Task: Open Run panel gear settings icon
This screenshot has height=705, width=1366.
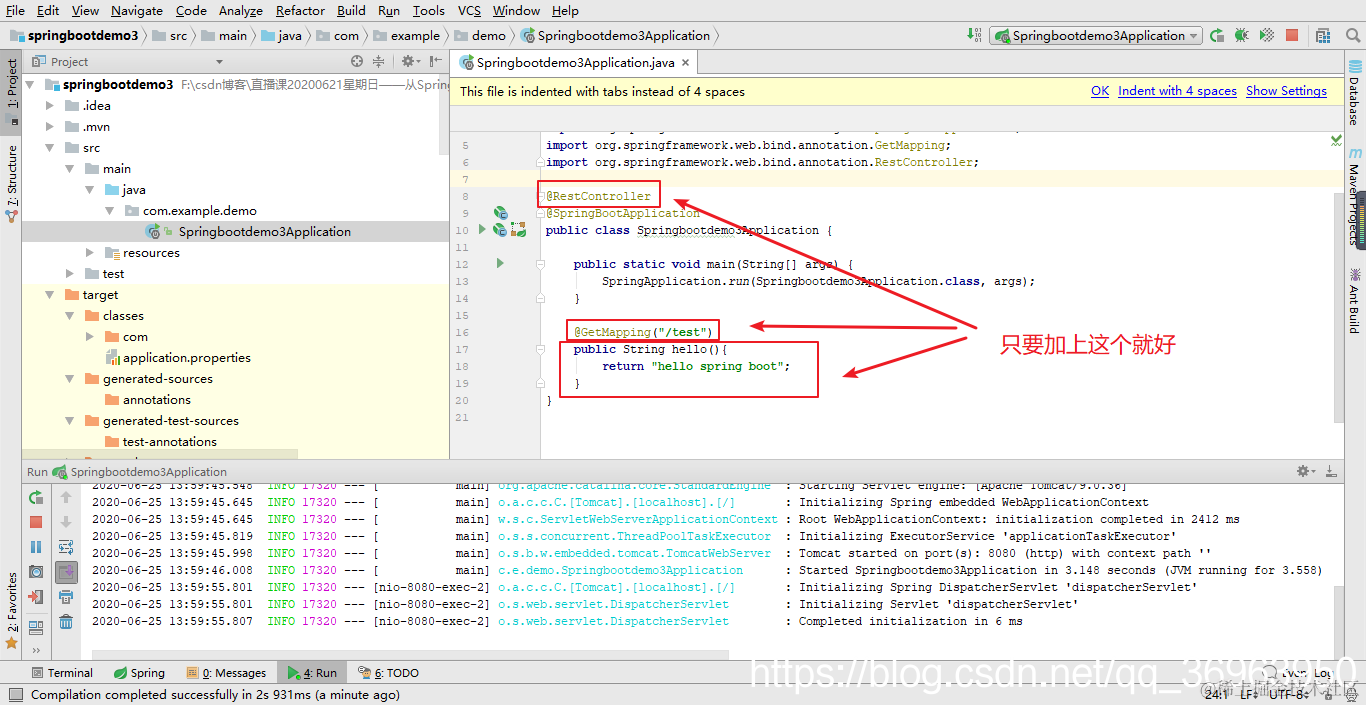Action: click(1304, 471)
